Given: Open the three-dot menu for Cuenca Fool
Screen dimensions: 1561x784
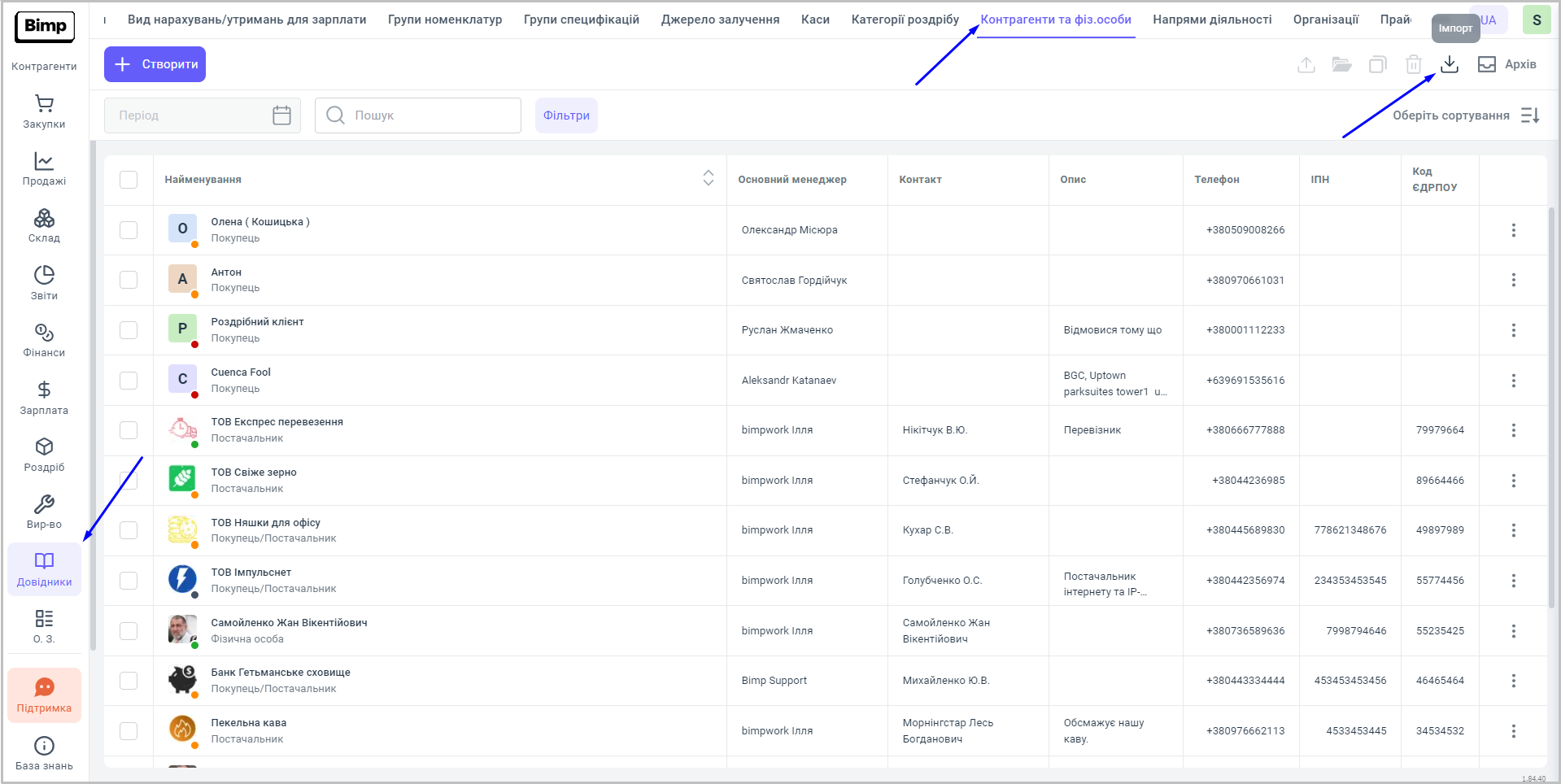Looking at the screenshot, I should pyautogui.click(x=1513, y=381).
